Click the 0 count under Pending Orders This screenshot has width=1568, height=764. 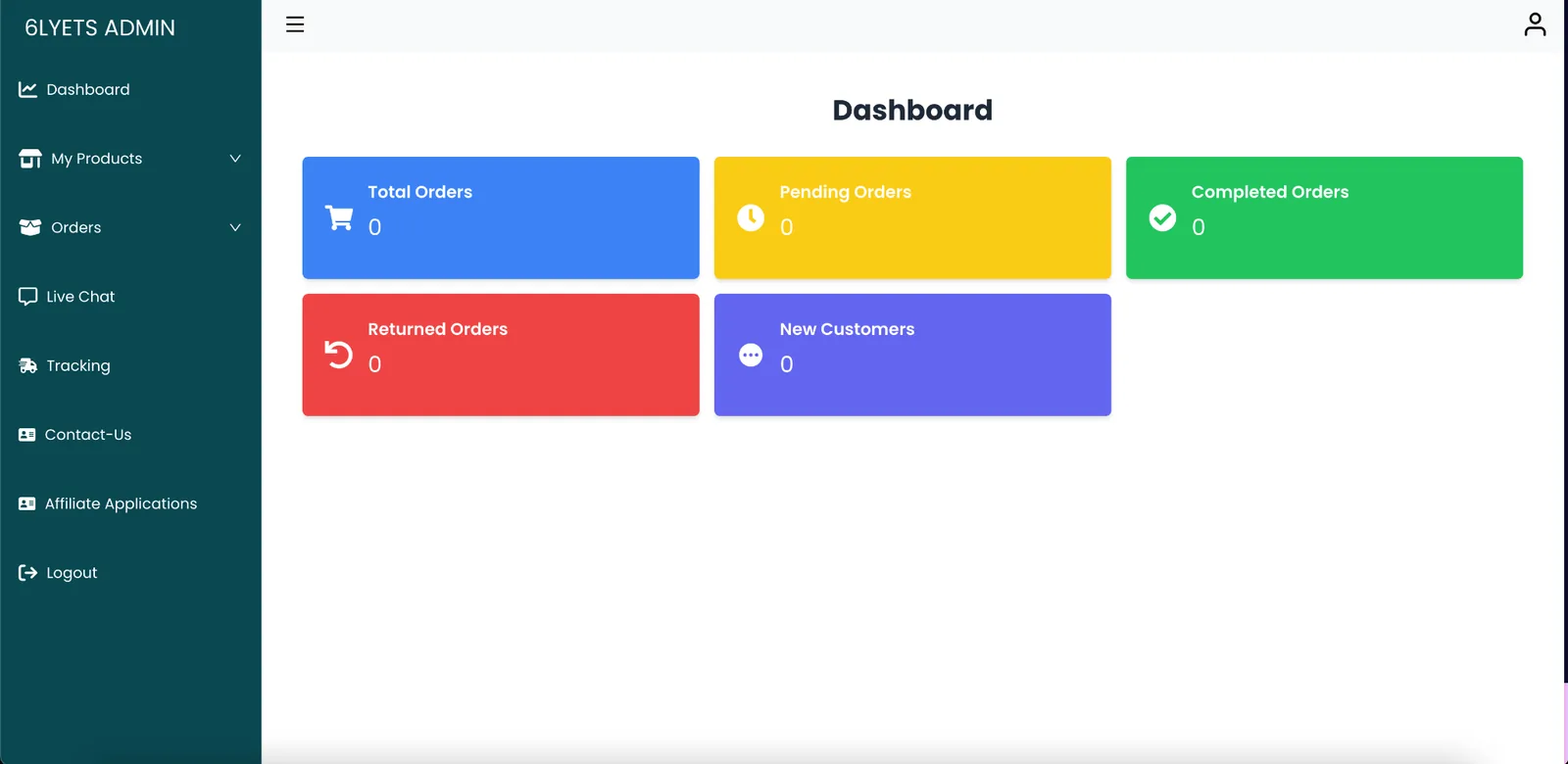(786, 227)
